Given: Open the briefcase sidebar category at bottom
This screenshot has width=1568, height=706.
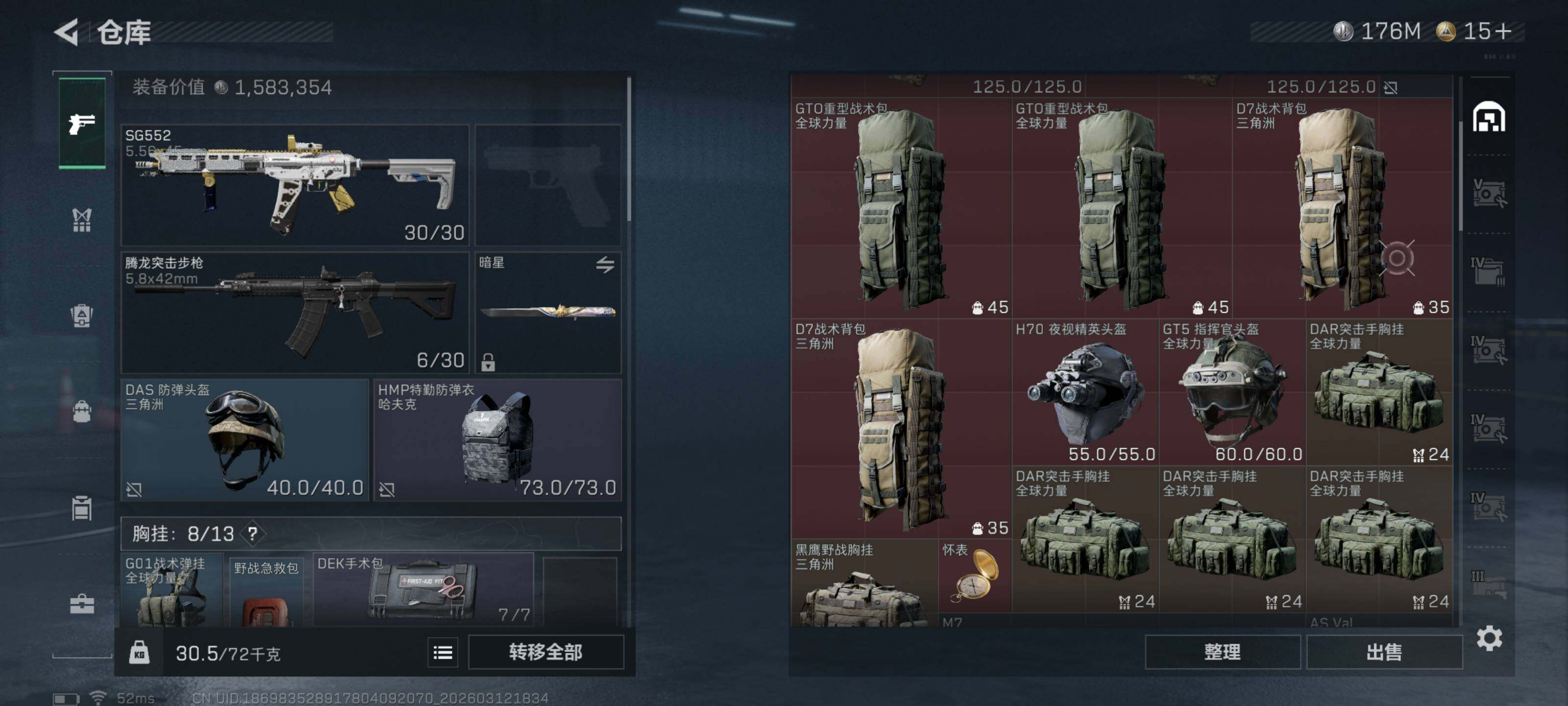Looking at the screenshot, I should [x=82, y=604].
